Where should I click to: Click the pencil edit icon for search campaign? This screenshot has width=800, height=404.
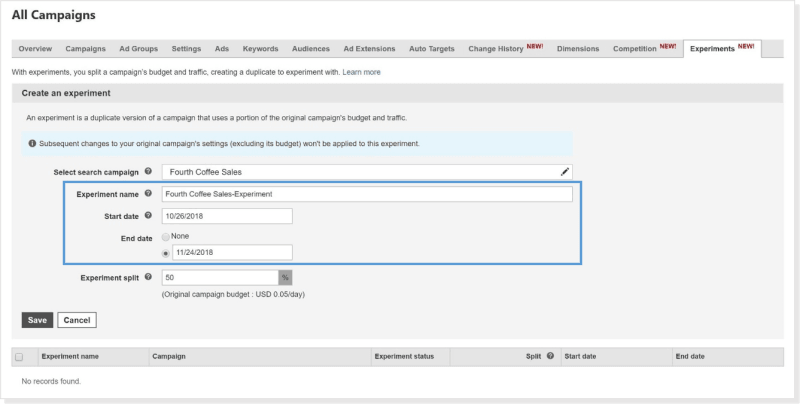[x=565, y=172]
